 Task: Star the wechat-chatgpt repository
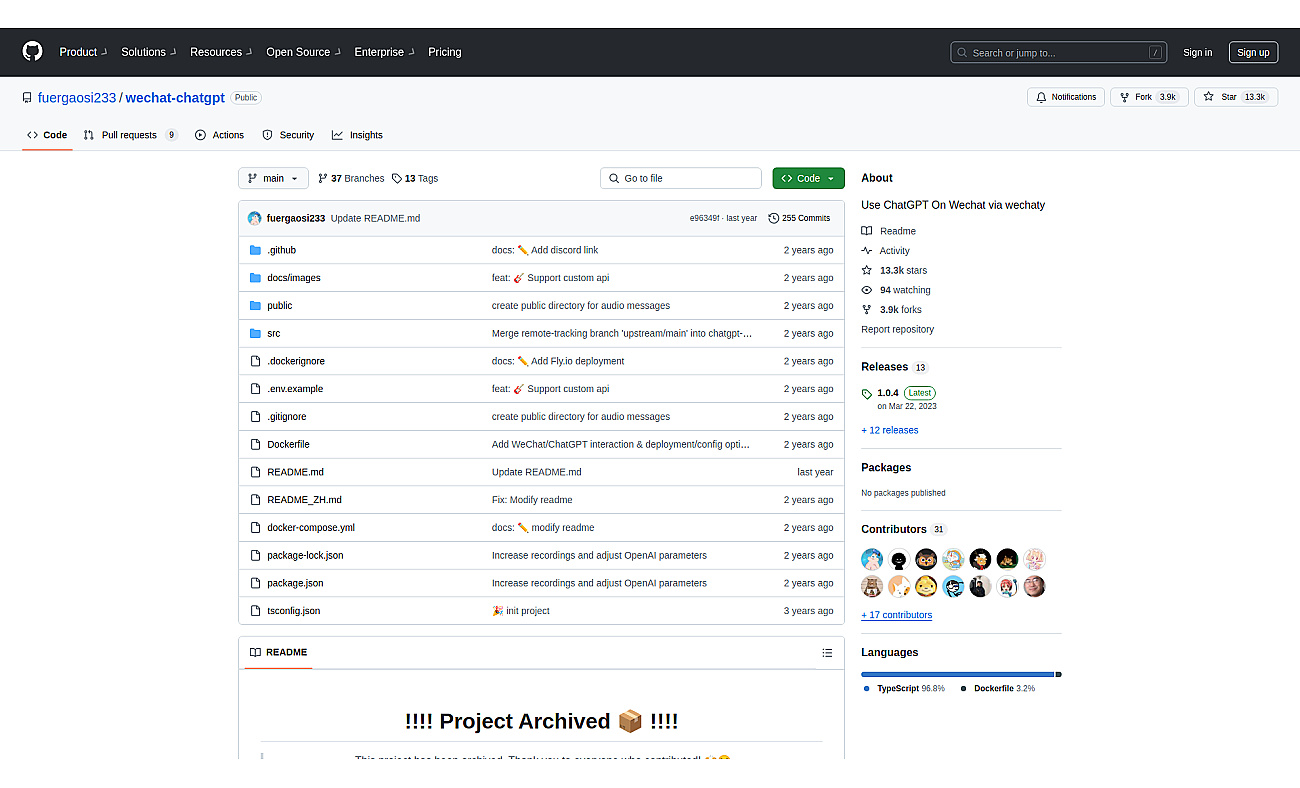(x=1235, y=97)
